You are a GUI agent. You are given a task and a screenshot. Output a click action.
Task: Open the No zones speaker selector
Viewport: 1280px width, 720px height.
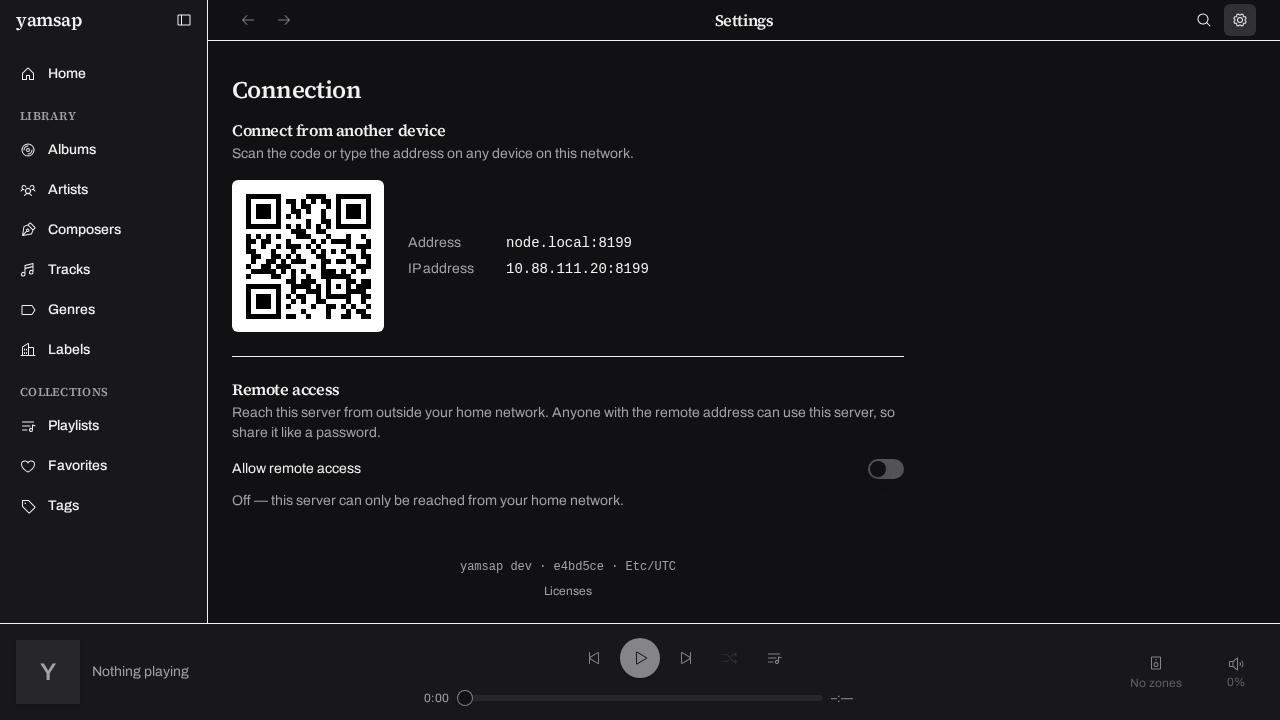click(x=1156, y=671)
